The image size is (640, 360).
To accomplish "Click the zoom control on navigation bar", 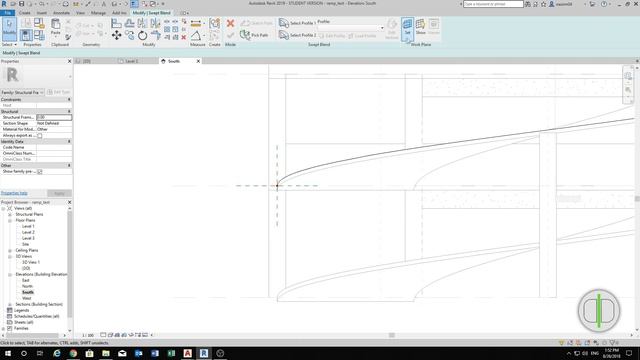I will point(628,90).
